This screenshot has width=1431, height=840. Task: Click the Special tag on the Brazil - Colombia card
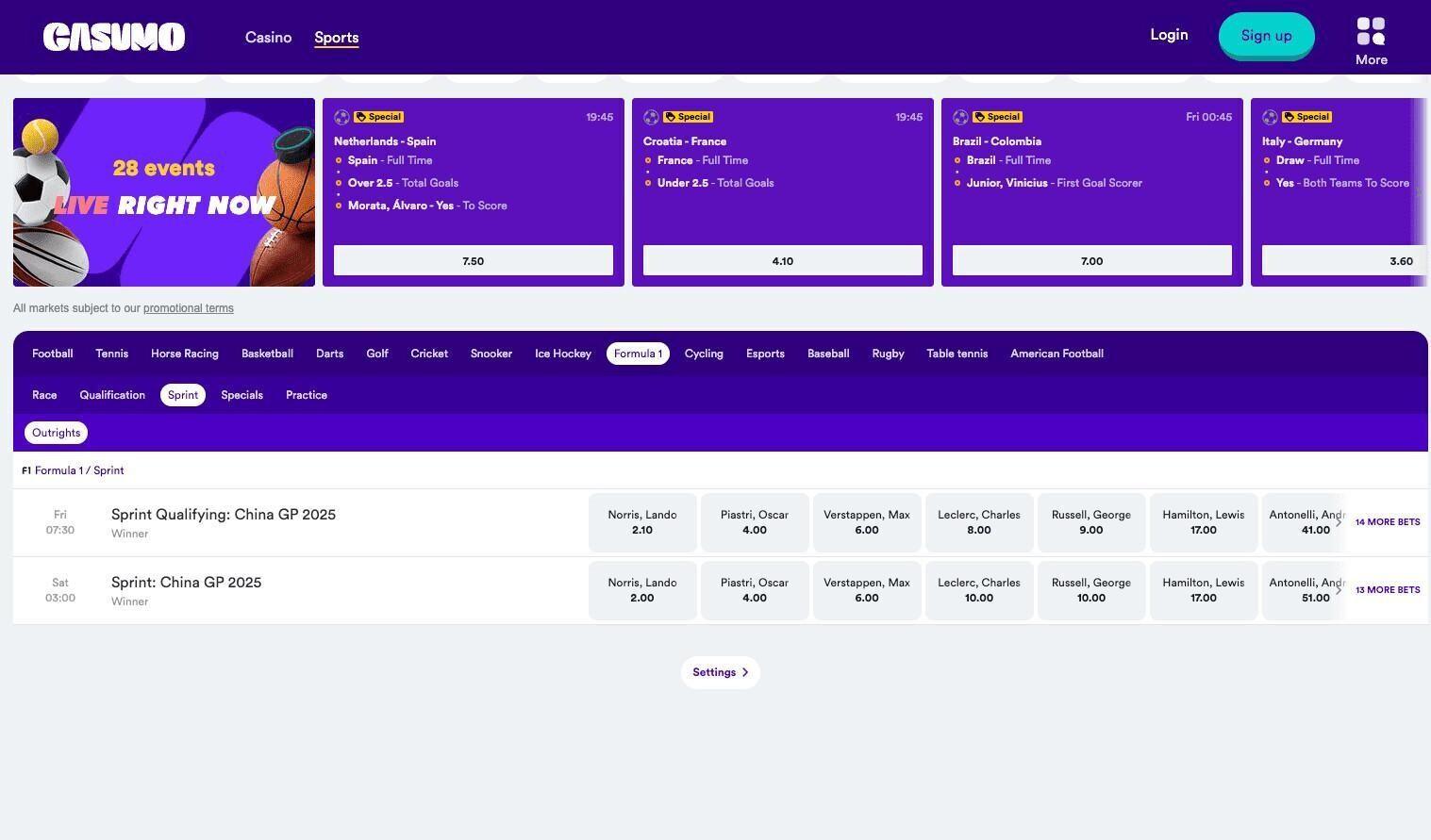998,117
